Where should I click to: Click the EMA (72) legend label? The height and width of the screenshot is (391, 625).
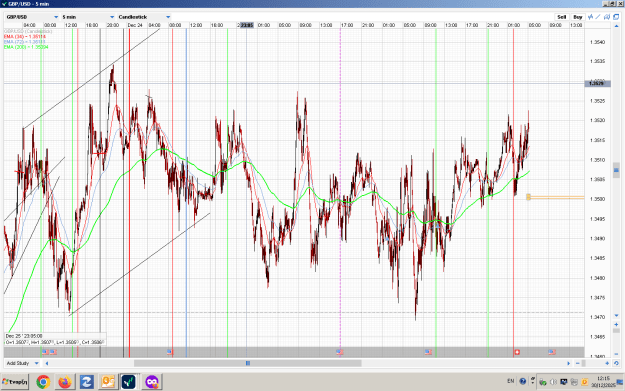25,42
